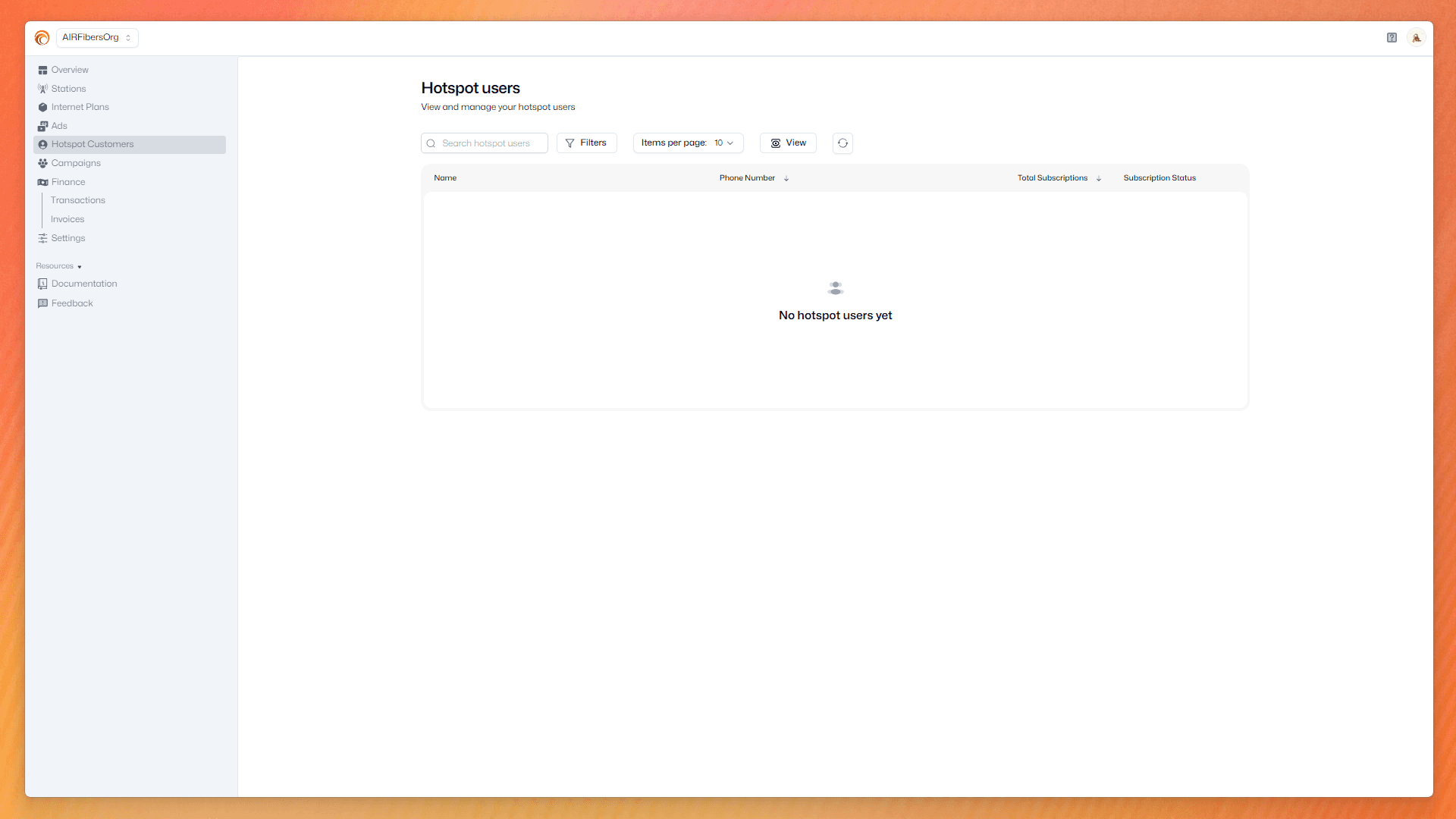Click the refresh icon beside View button

click(x=843, y=143)
